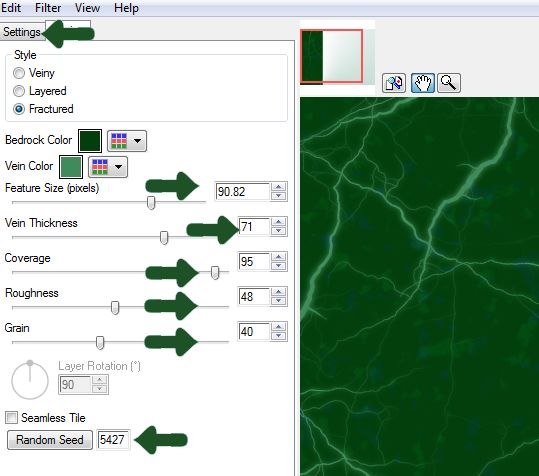Viewport: 539px width, 476px height.
Task: Enable the Seamless Tile checkbox
Action: click(11, 418)
